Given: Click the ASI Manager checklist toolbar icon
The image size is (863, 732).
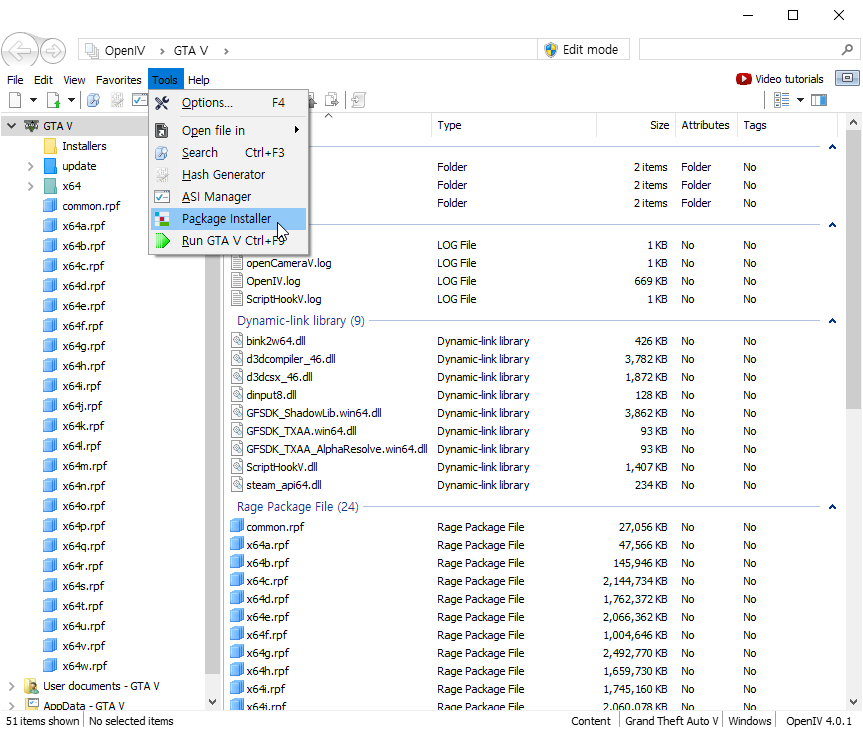Looking at the screenshot, I should [140, 100].
